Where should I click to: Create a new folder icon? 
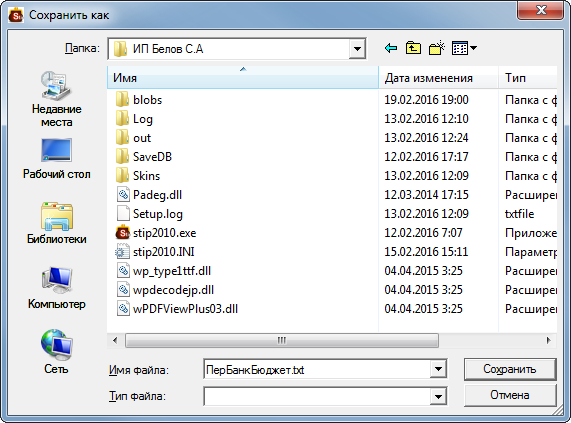[x=437, y=48]
